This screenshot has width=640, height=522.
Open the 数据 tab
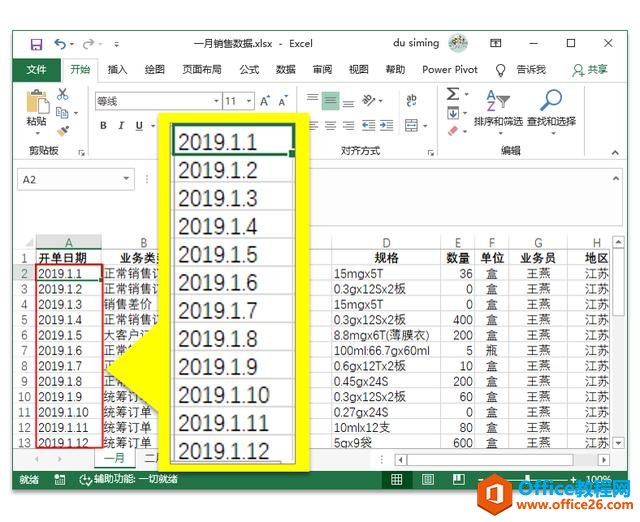pyautogui.click(x=285, y=69)
